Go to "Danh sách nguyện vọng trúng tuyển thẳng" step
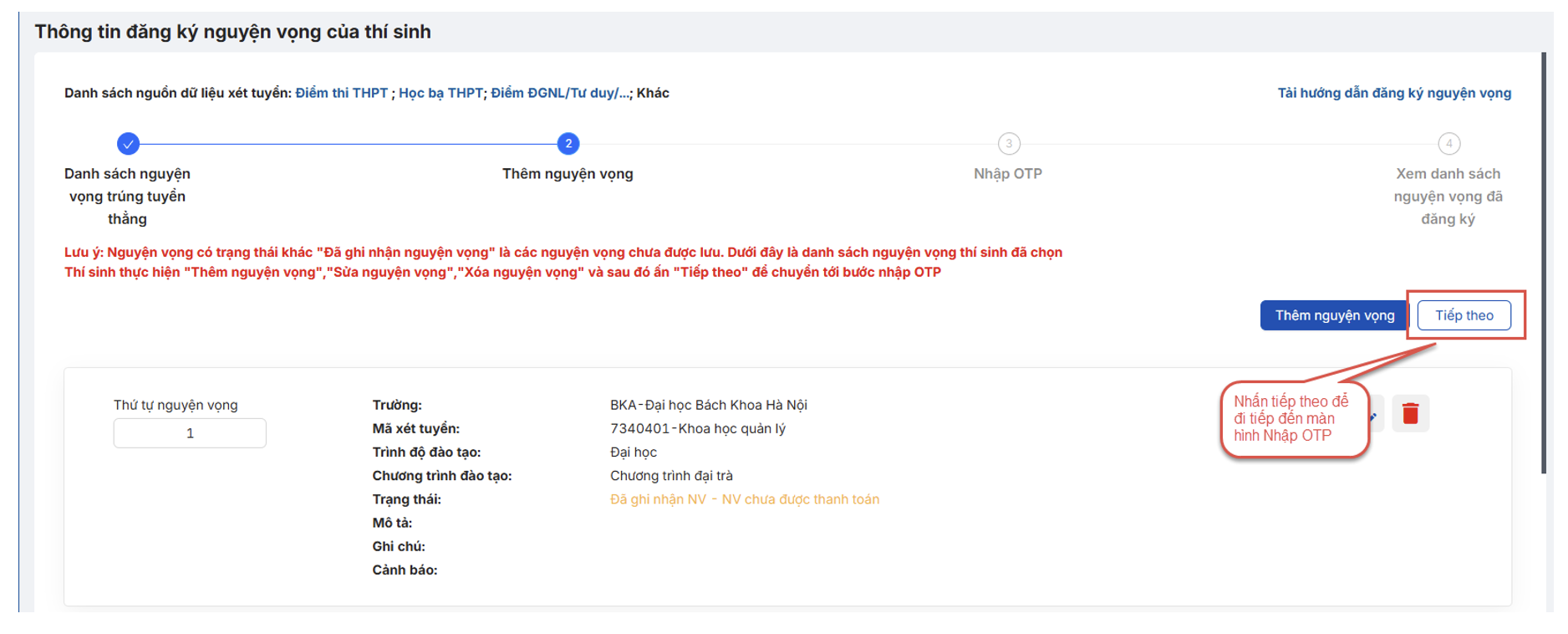The height and width of the screenshot is (634, 1568). tap(127, 197)
